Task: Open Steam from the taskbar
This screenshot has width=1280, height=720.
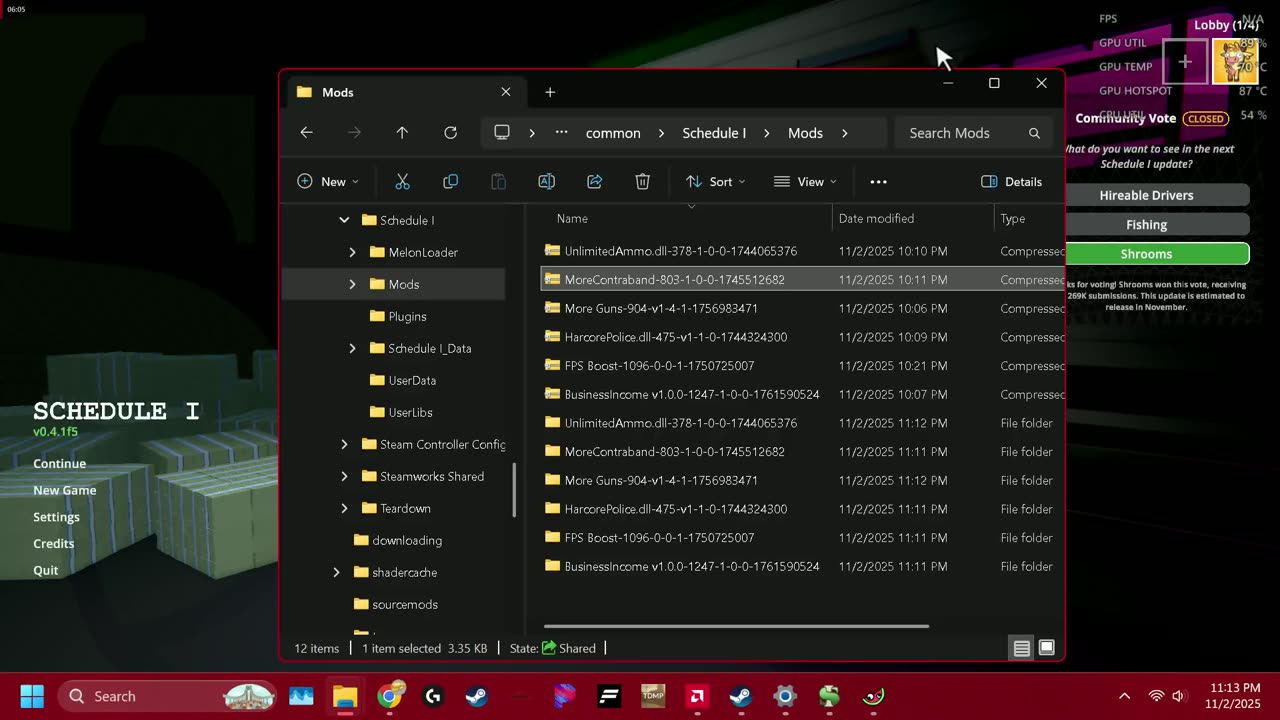Action: click(x=477, y=696)
